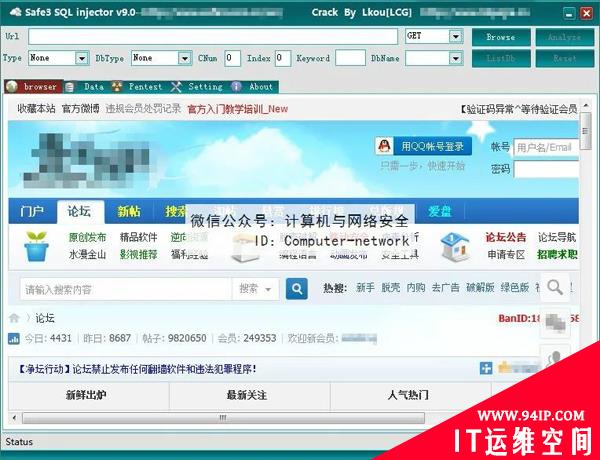Click hot search term 破解版
The image size is (600, 460).
480,288
